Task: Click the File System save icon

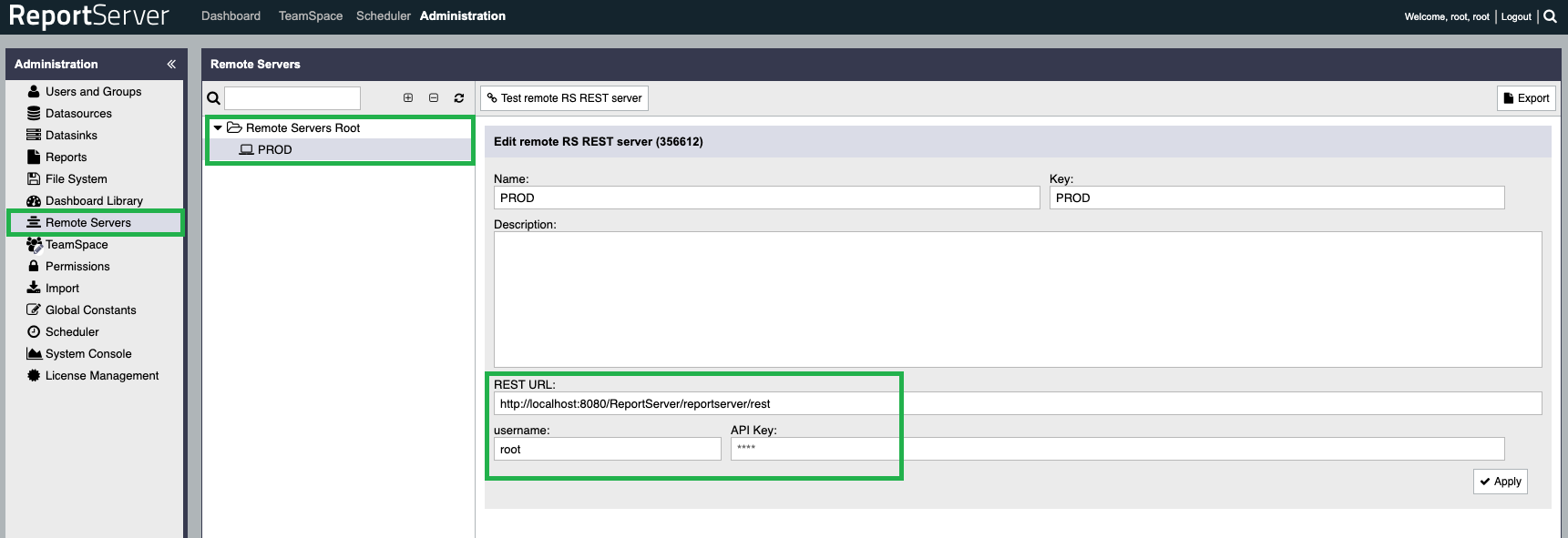Action: tap(34, 178)
